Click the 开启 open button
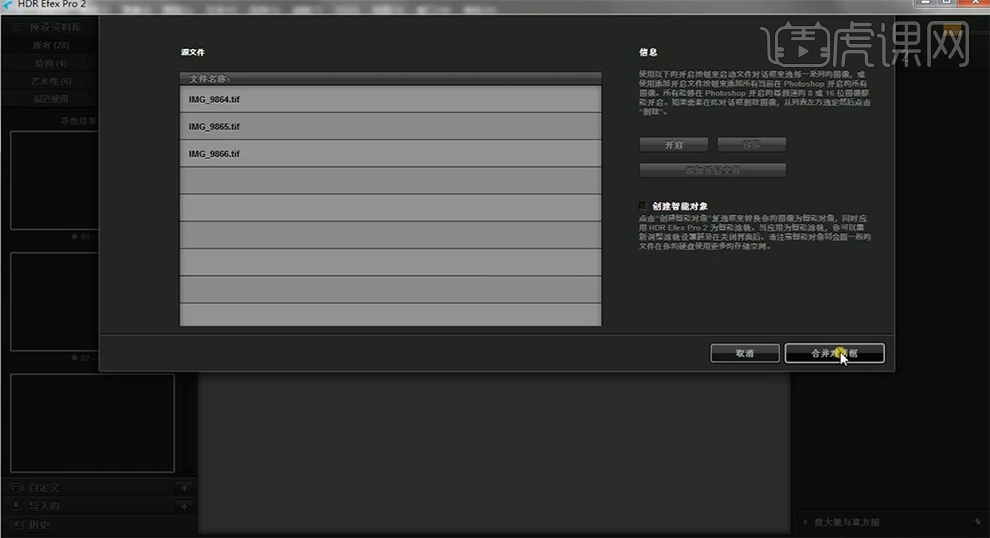The image size is (990, 538). pyautogui.click(x=674, y=145)
